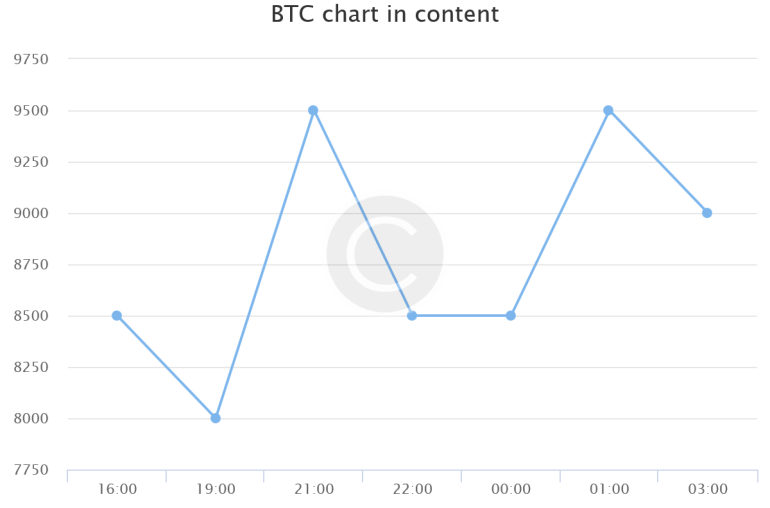Click the 9750 y-axis label
This screenshot has width=770, height=508.
[31, 59]
